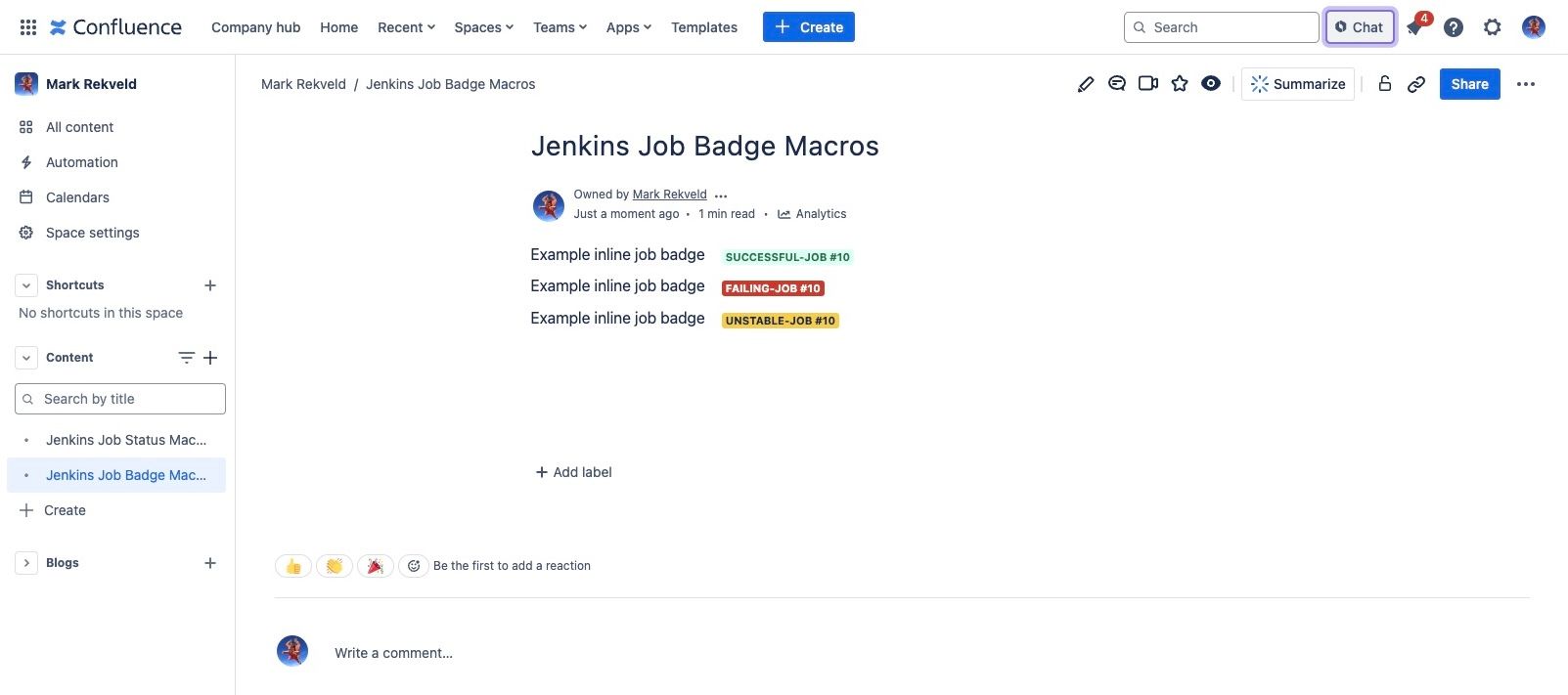Select Jenkins Job Badge Macros tree item

[117, 475]
